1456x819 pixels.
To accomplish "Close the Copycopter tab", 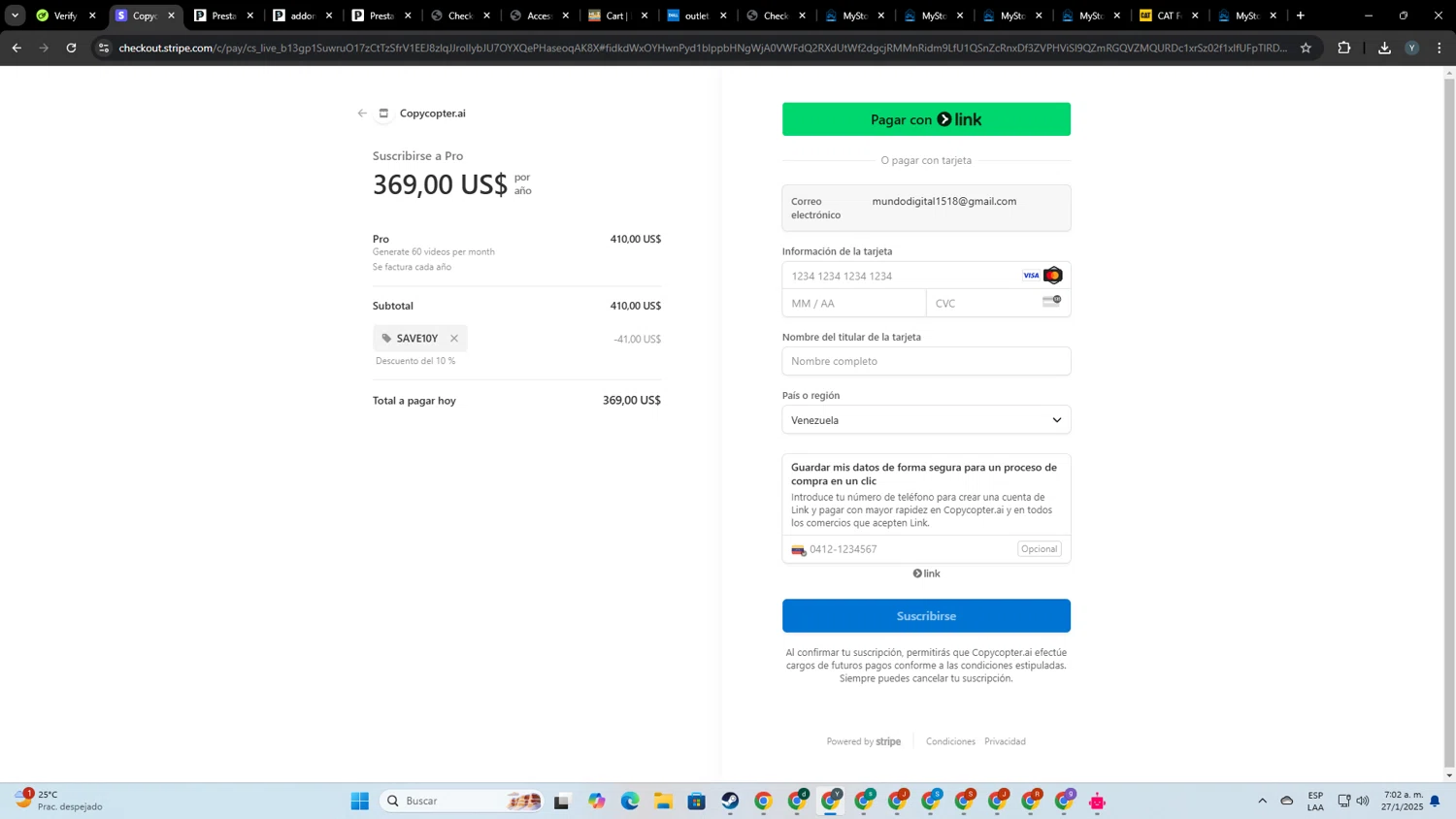I will [172, 16].
